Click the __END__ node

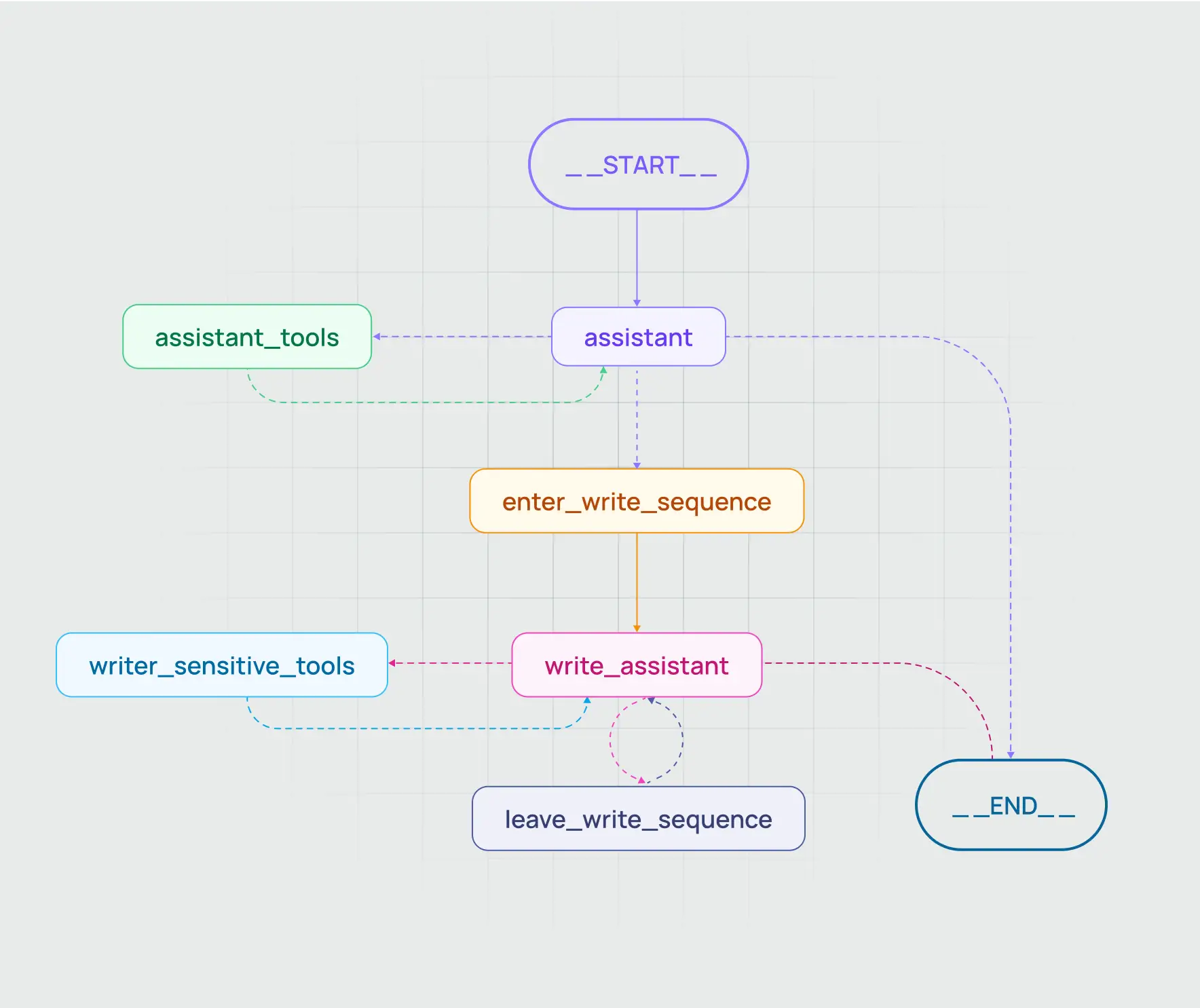coord(1011,804)
